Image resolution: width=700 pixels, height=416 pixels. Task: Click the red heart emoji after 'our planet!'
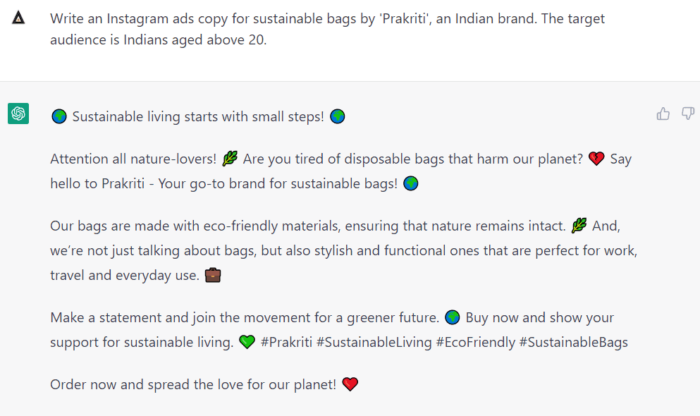click(350, 384)
